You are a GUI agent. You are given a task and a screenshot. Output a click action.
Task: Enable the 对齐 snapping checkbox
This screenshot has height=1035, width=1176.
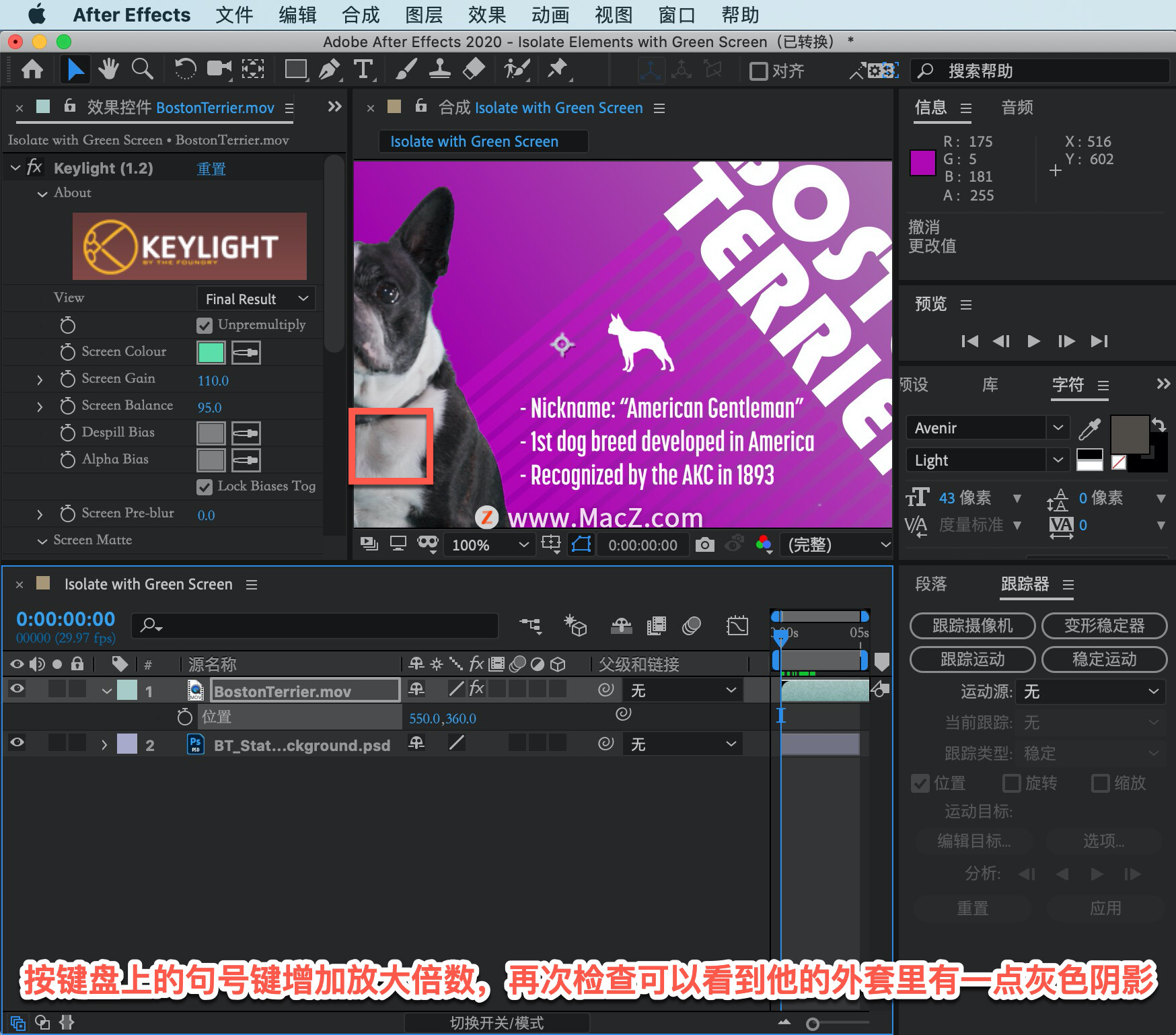(x=758, y=71)
